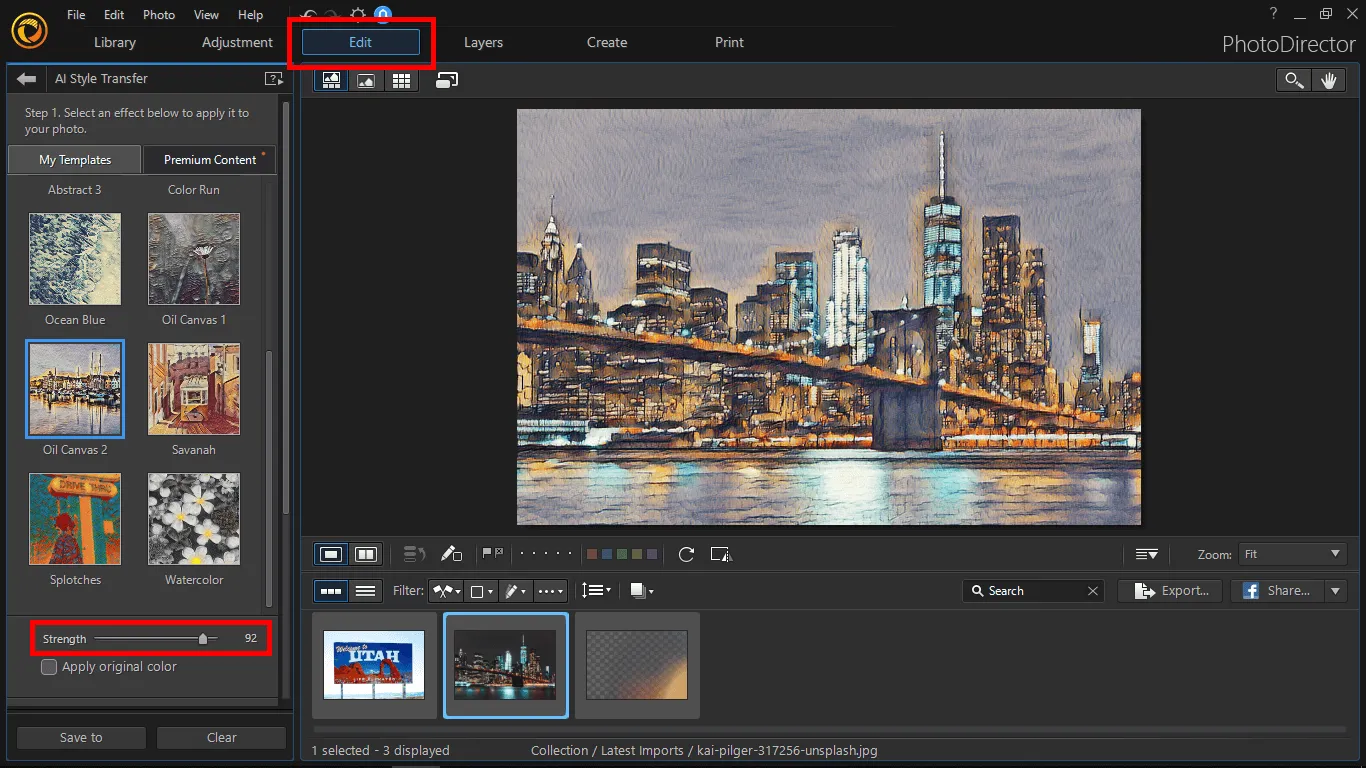Select the hand pan tool
The width and height of the screenshot is (1366, 768).
(1328, 81)
